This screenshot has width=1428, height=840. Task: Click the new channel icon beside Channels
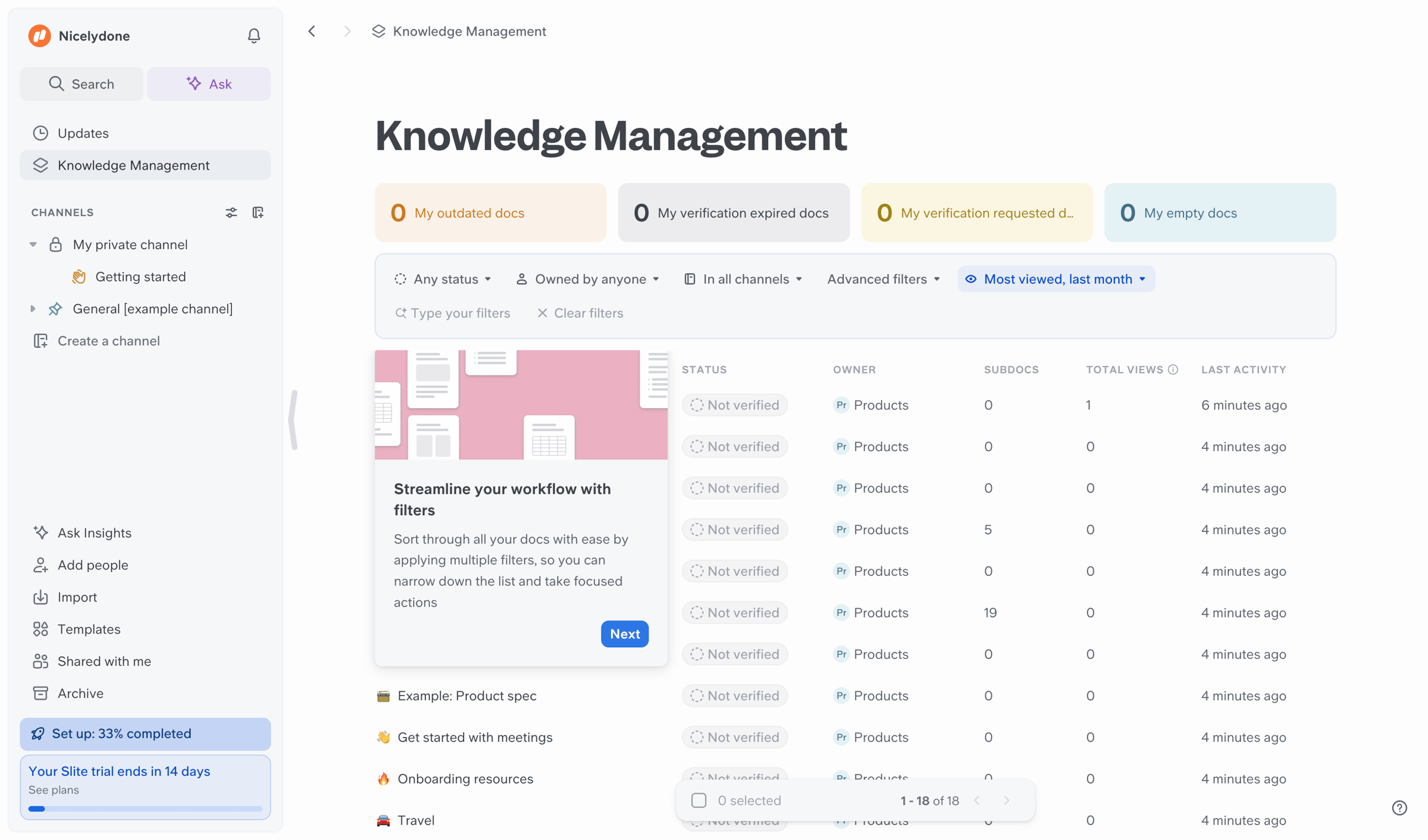click(258, 212)
